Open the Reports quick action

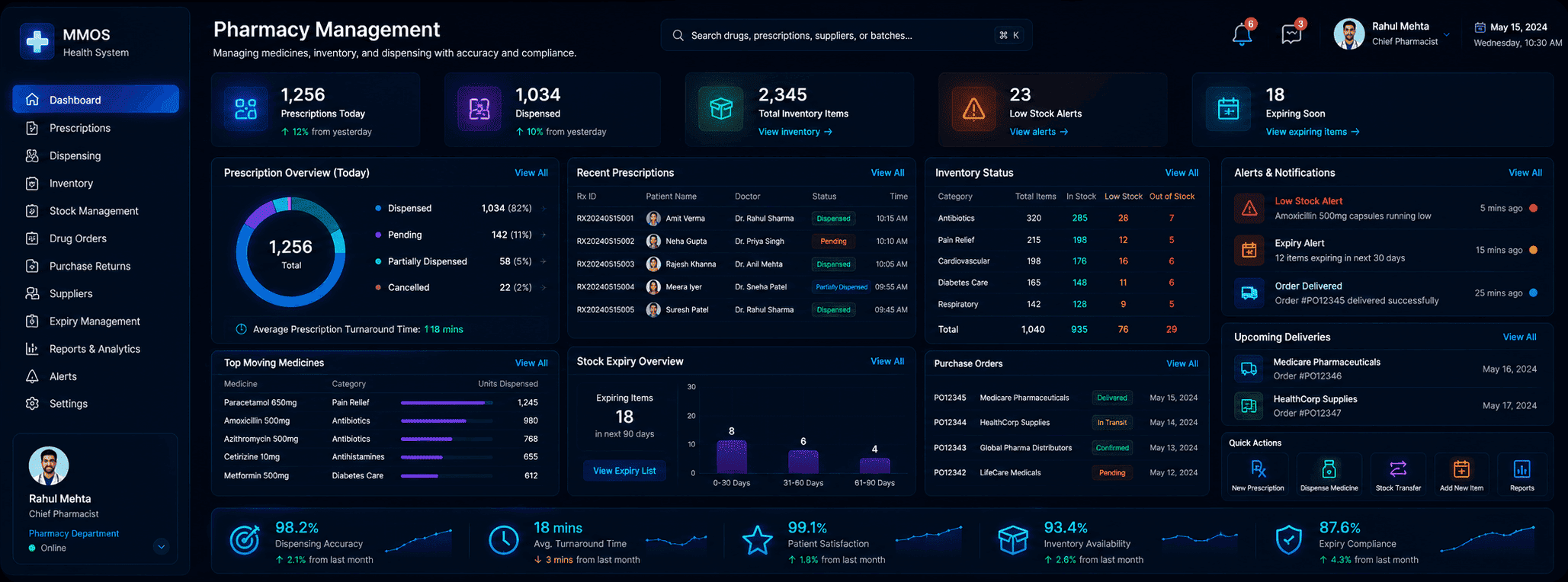pos(1522,475)
